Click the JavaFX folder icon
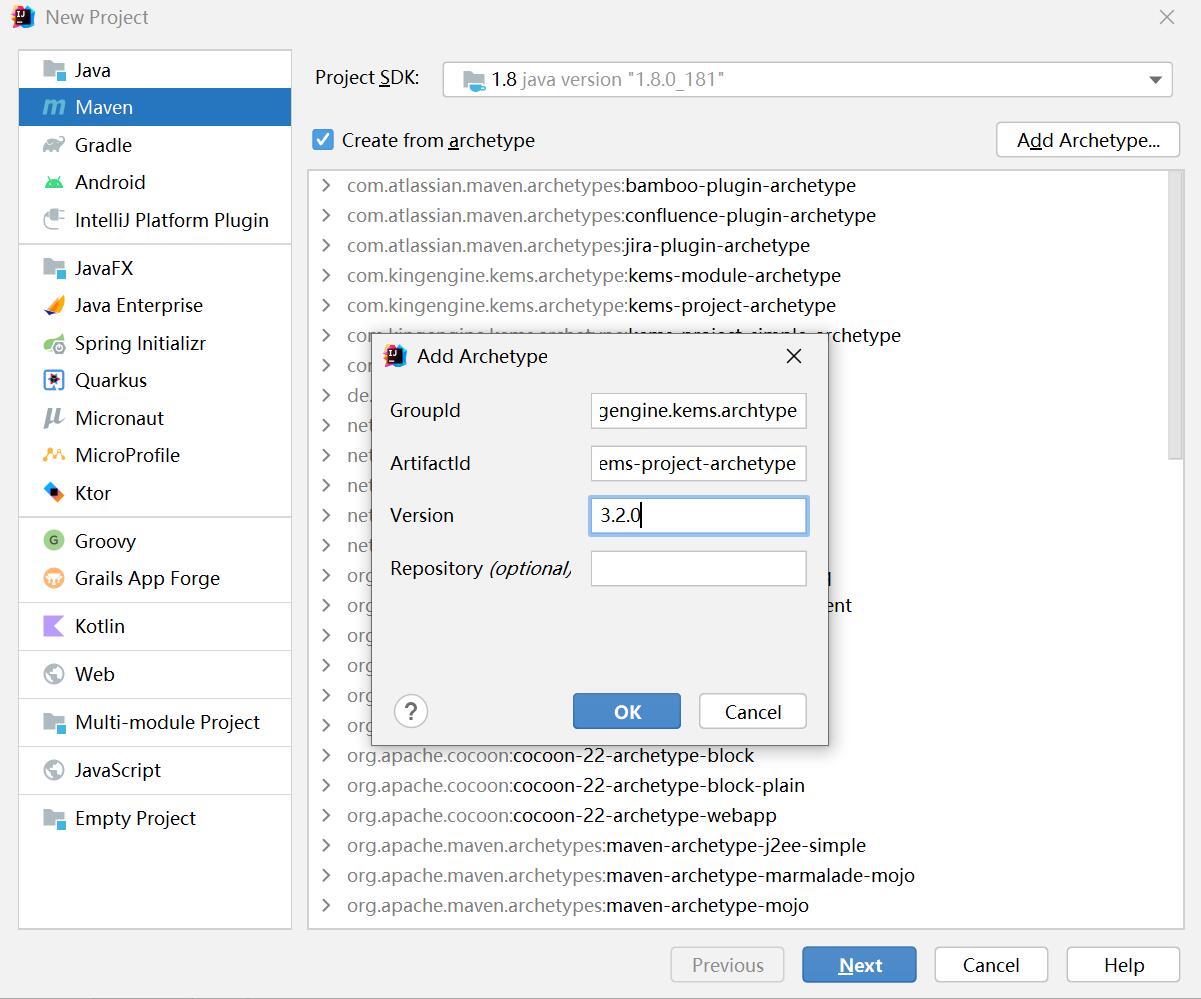Image resolution: width=1201 pixels, height=999 pixels. point(54,268)
